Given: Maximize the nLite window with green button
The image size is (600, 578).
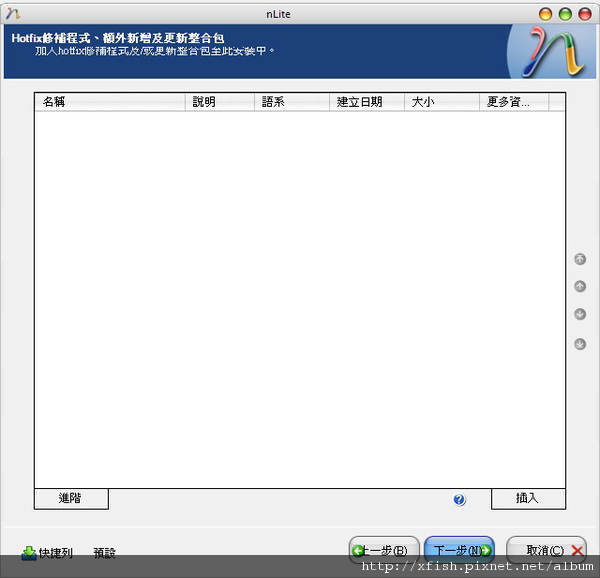Looking at the screenshot, I should [565, 14].
